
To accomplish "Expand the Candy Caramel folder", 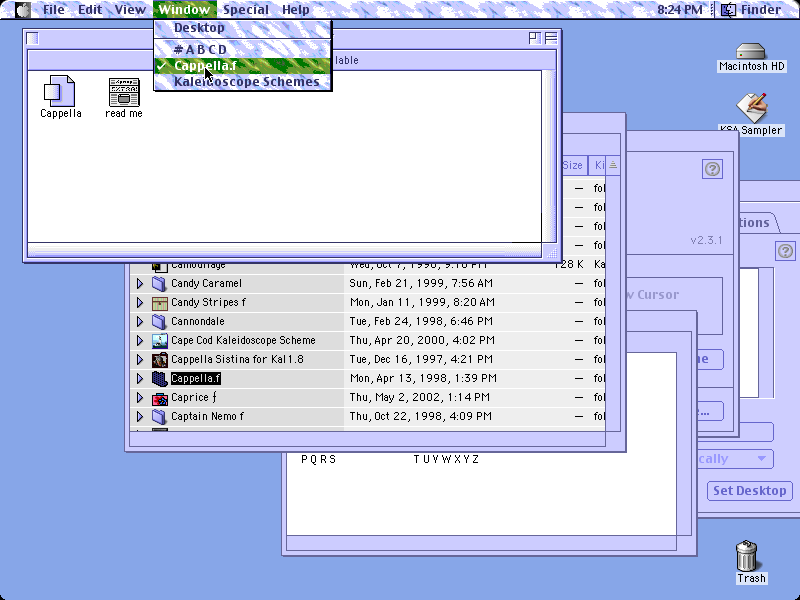I will [140, 283].
